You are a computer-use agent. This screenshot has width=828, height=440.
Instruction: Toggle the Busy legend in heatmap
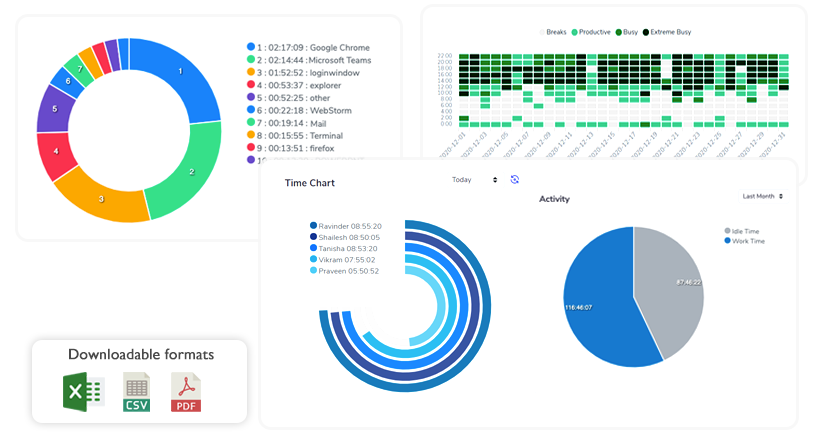click(x=627, y=32)
